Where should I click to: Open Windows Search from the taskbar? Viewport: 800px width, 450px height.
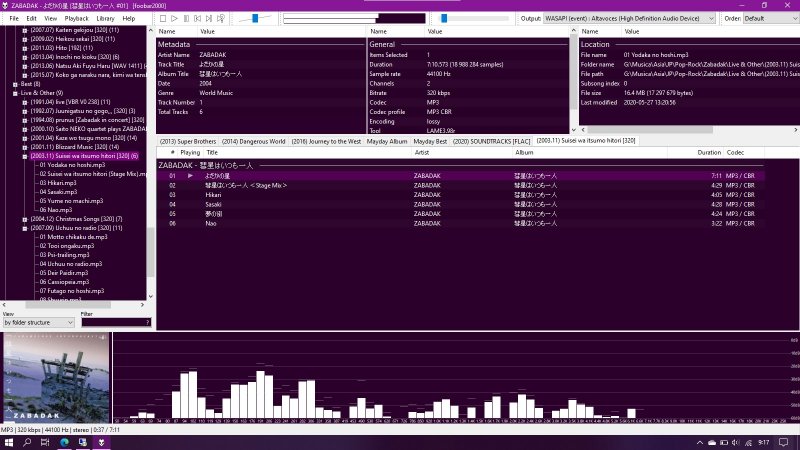(27, 442)
